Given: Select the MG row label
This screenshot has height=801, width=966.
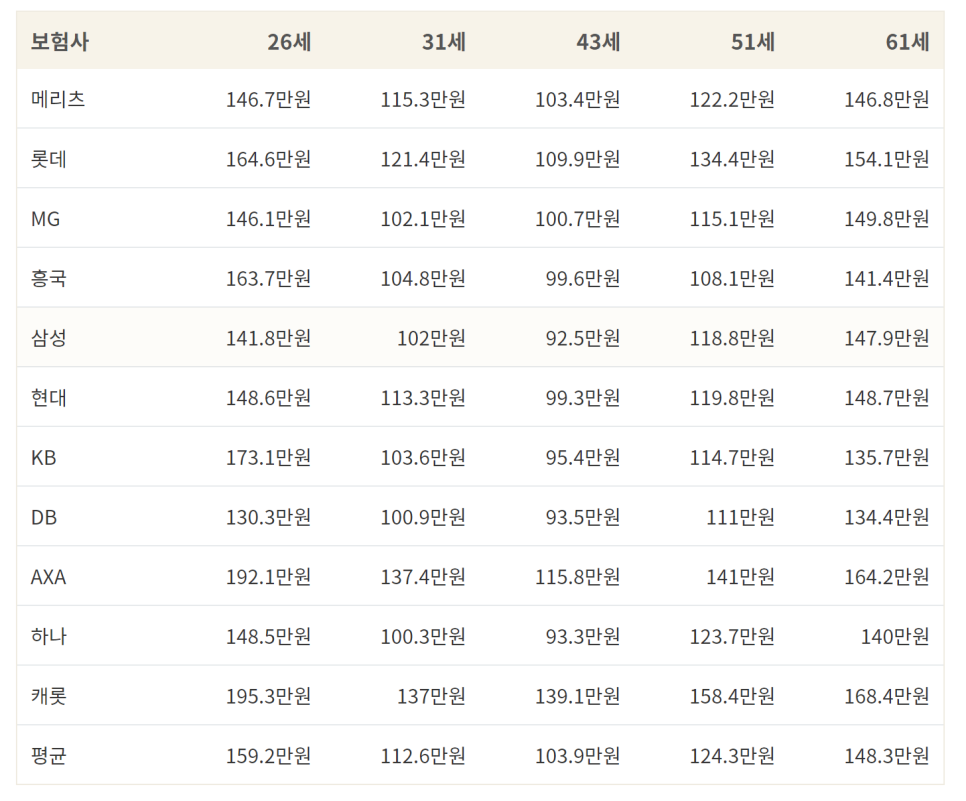Looking at the screenshot, I should tap(46, 219).
